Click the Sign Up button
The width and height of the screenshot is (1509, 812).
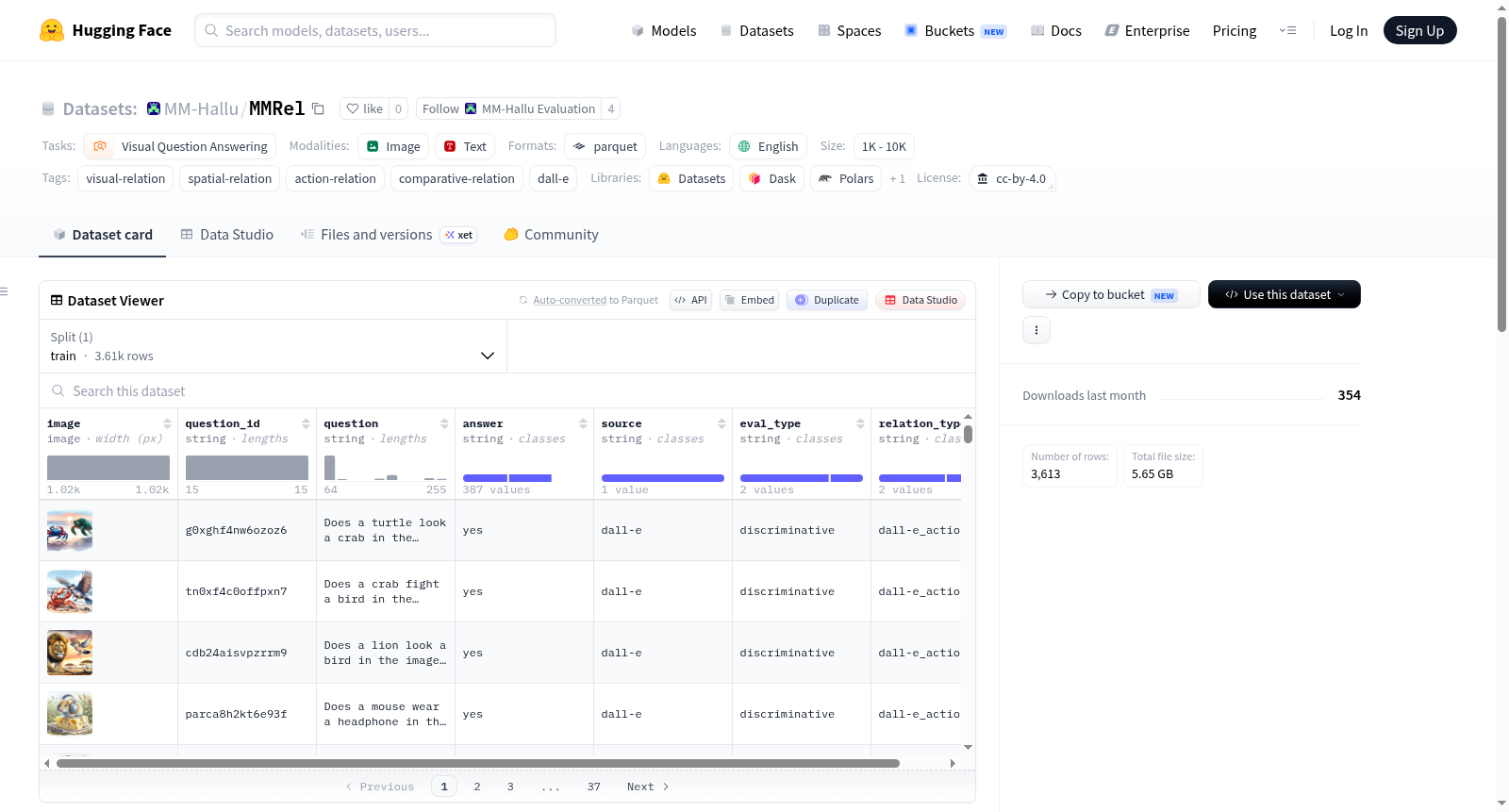click(x=1419, y=30)
